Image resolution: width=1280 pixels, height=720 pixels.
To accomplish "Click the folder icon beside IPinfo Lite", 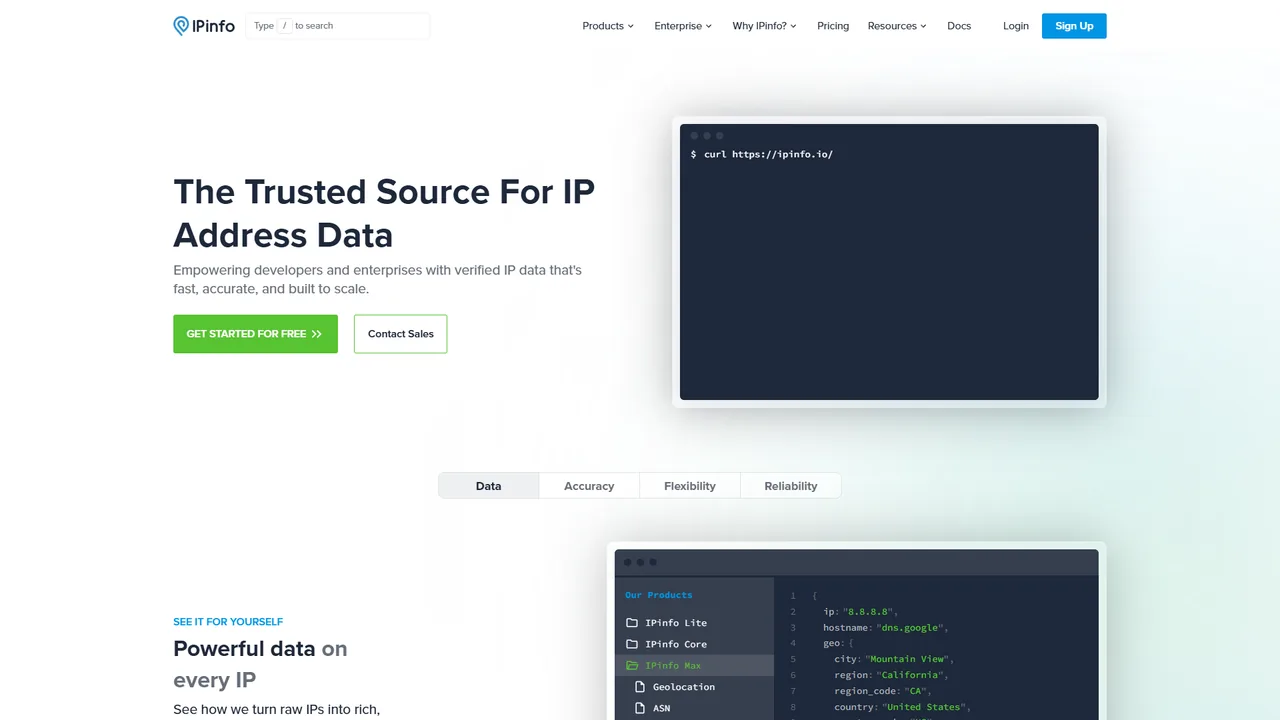I will coord(632,622).
